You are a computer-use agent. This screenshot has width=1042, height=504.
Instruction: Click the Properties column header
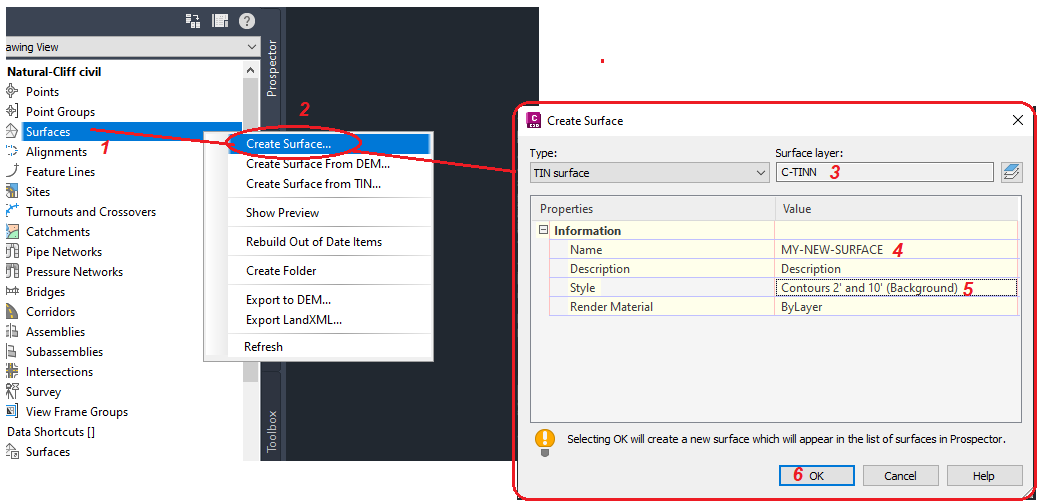pos(653,209)
